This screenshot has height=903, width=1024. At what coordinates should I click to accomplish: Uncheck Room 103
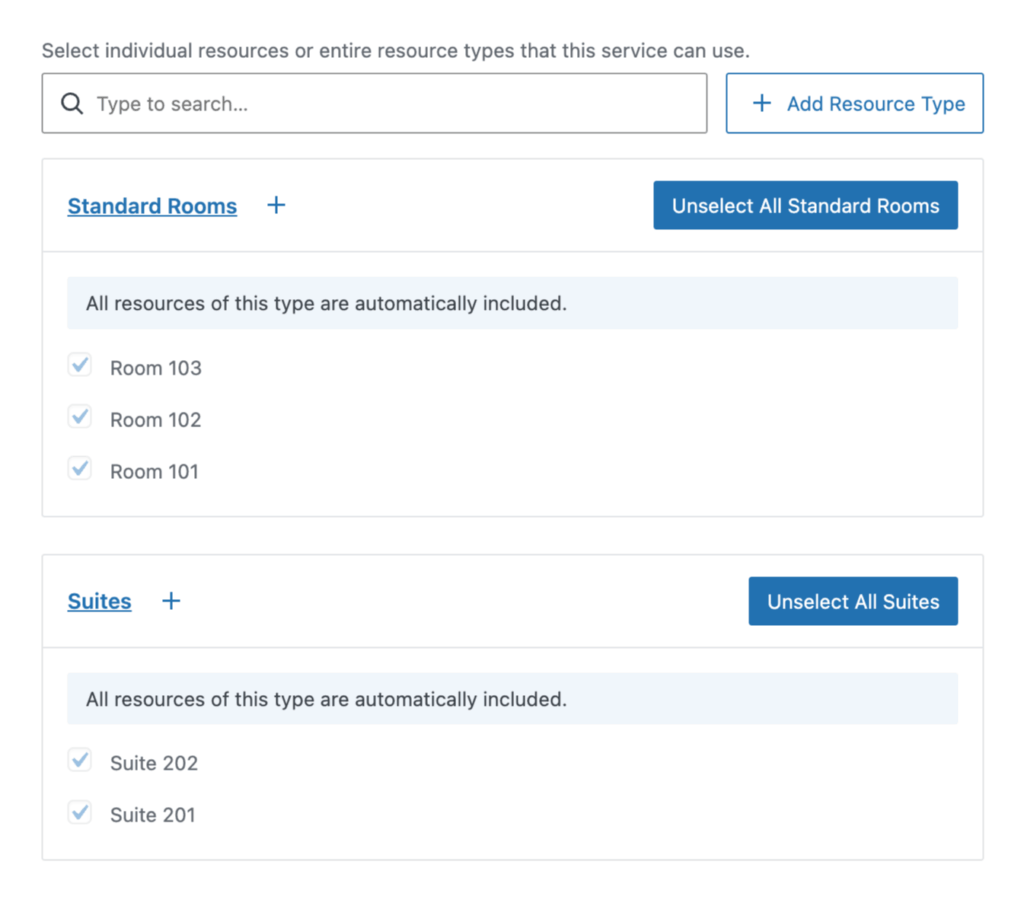pos(80,365)
